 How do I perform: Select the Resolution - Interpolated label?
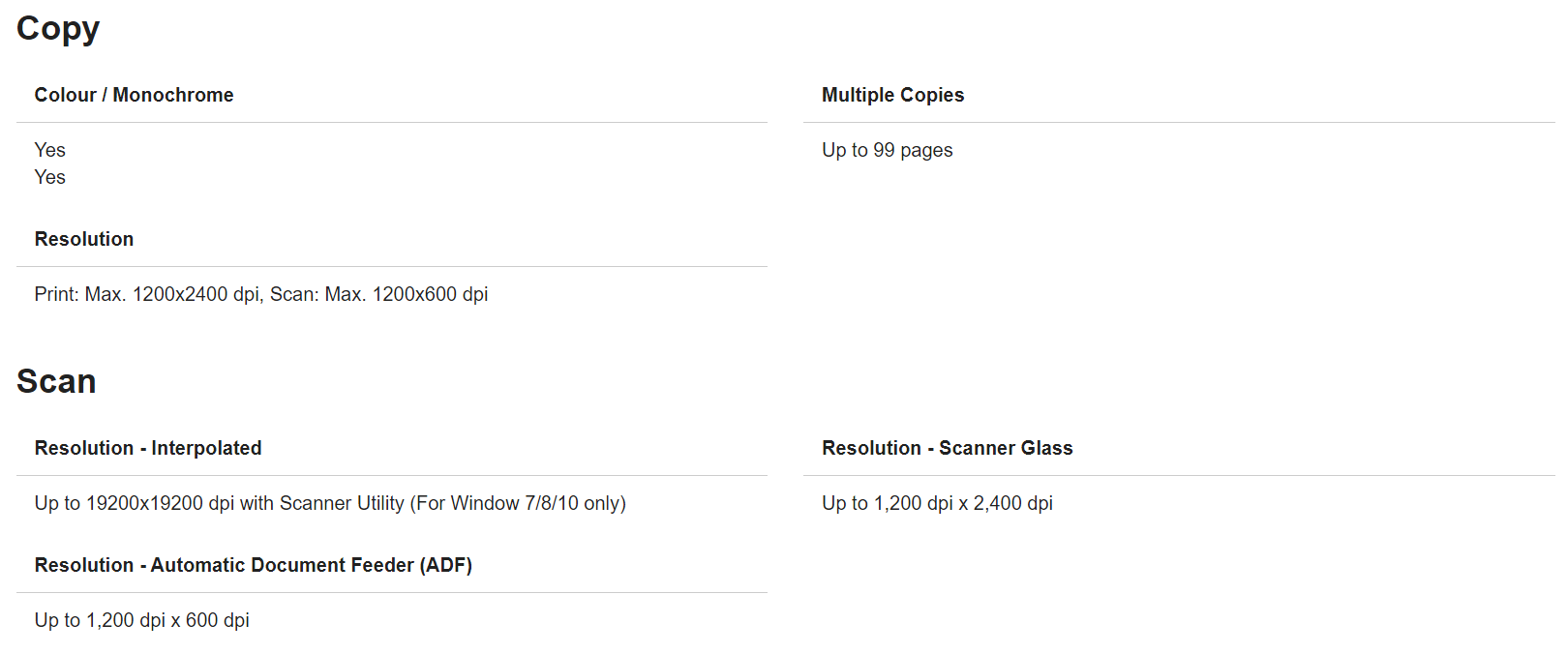click(x=148, y=448)
